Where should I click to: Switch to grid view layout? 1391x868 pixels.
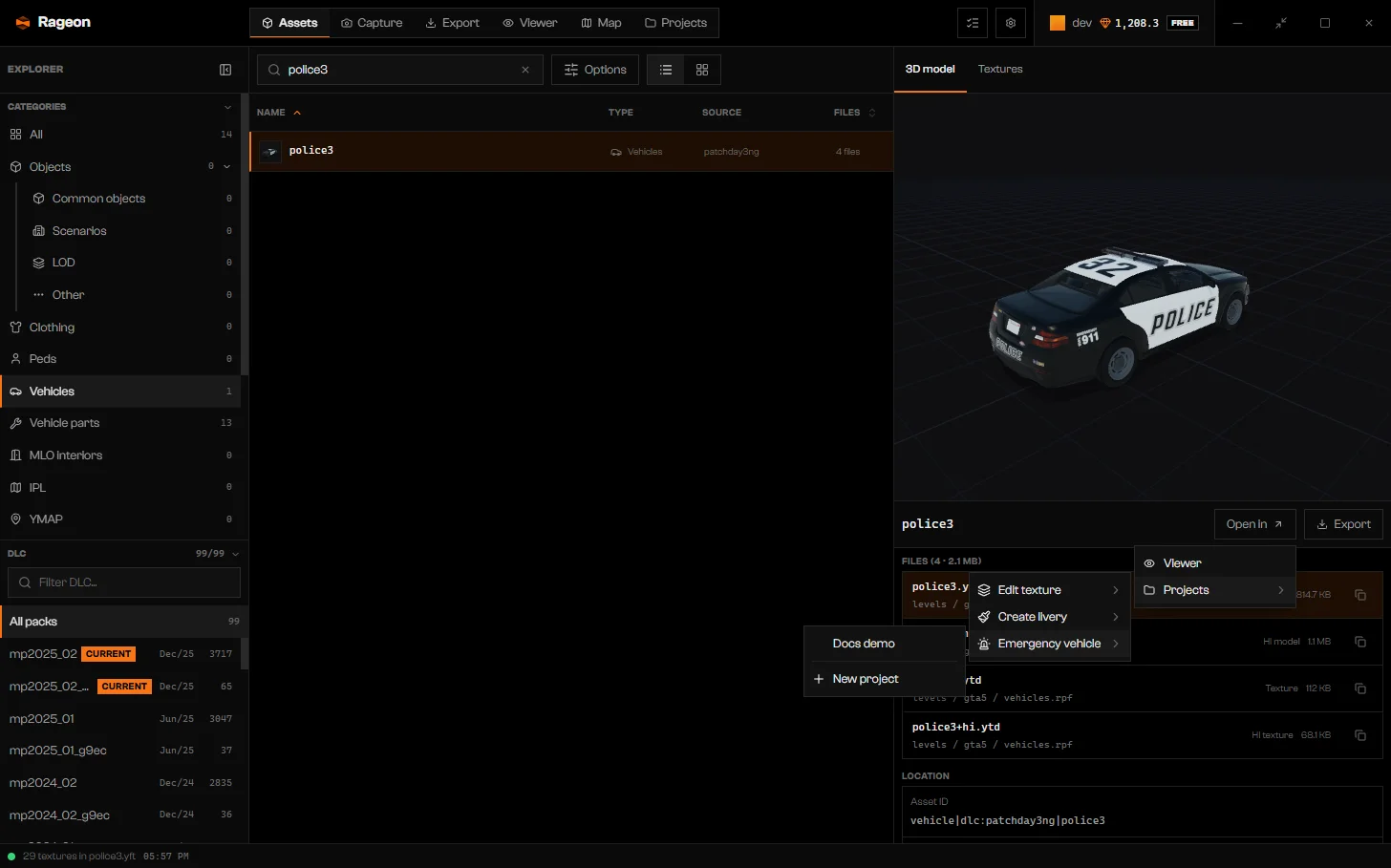(x=702, y=70)
